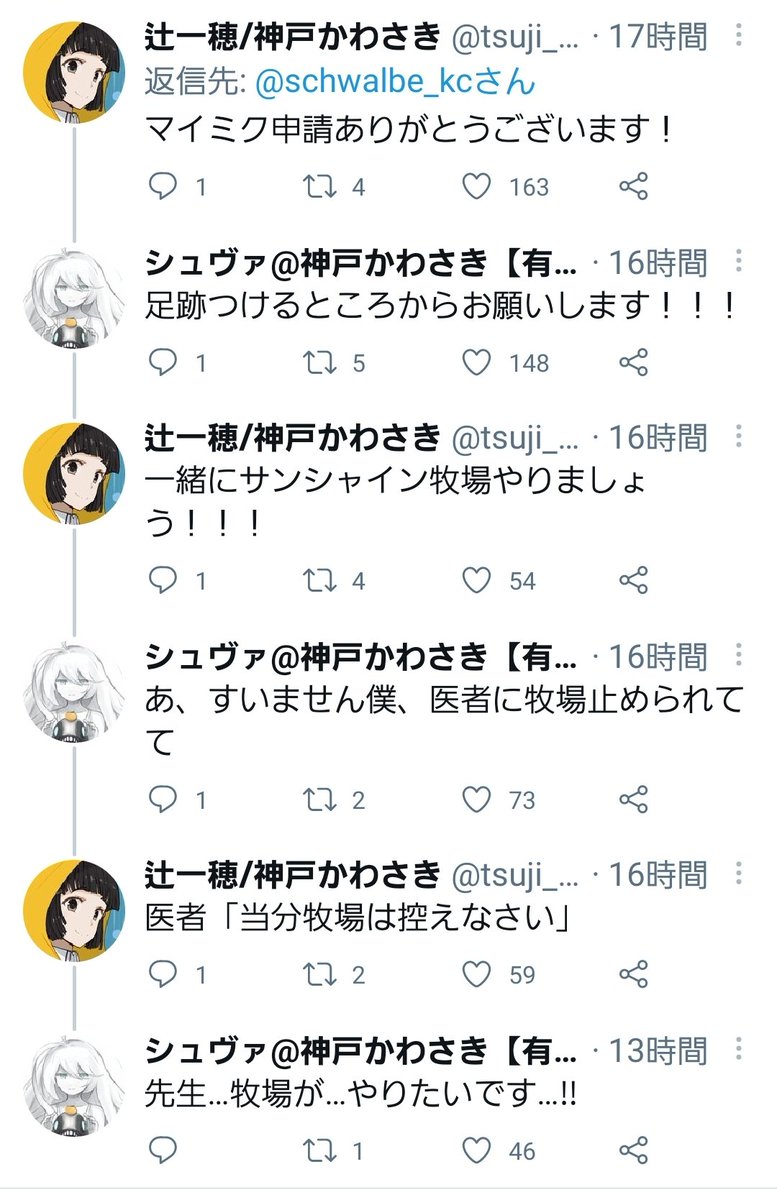Like the tweet with 163 likes

click(478, 186)
